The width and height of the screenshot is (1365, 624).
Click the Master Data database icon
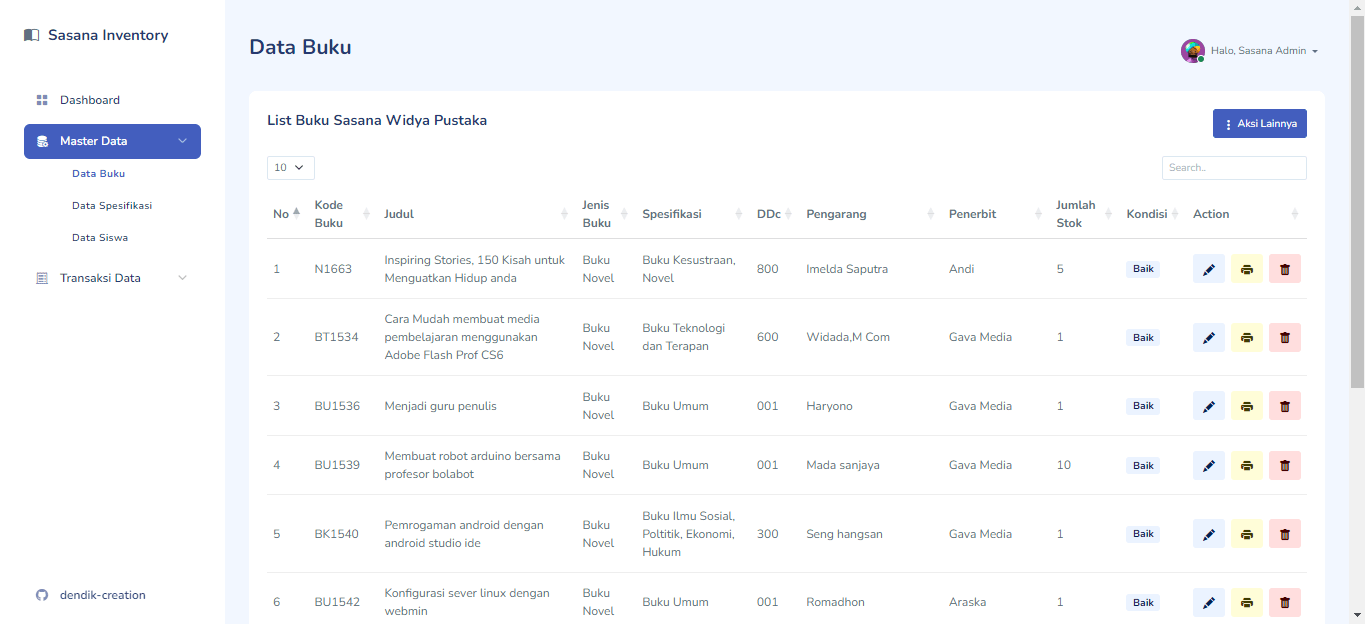(x=42, y=141)
